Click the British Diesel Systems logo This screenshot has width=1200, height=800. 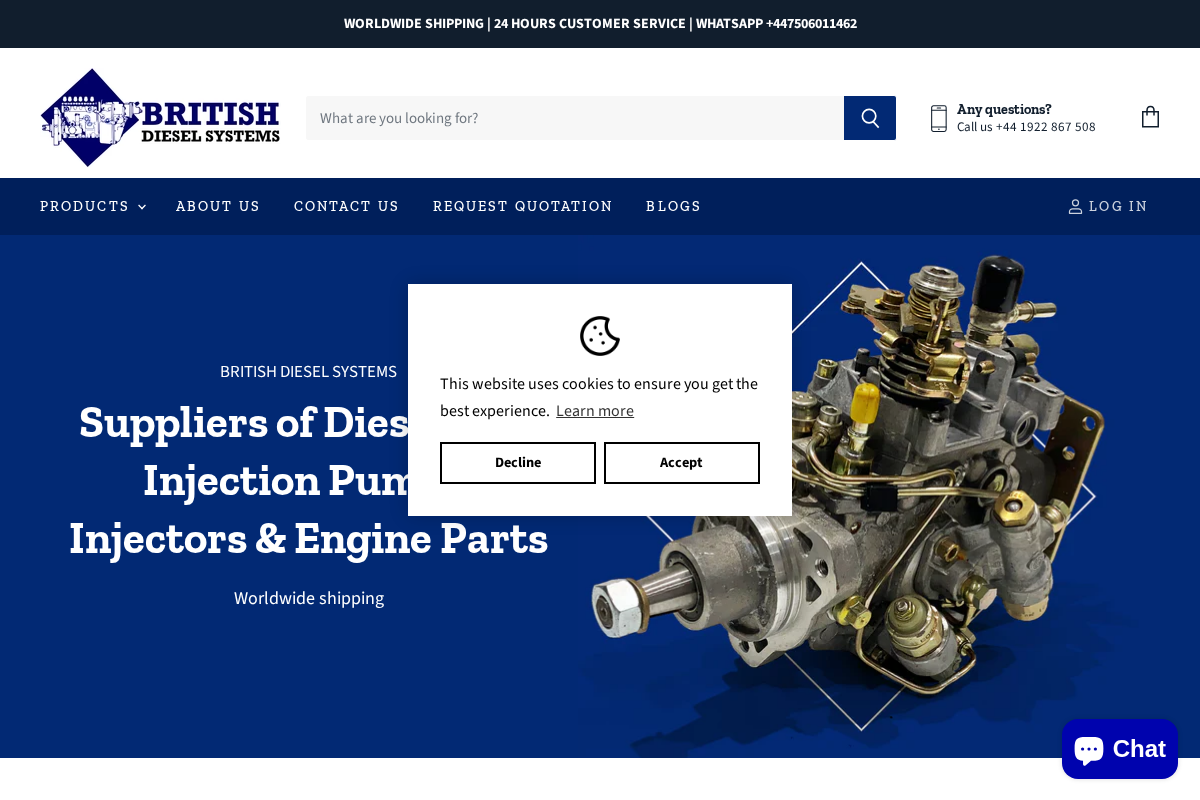point(160,117)
